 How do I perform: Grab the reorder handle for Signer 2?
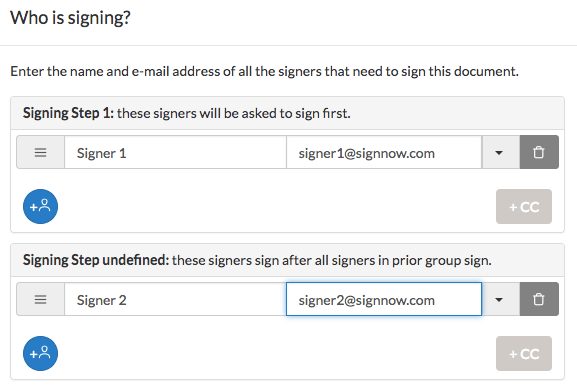tap(40, 299)
